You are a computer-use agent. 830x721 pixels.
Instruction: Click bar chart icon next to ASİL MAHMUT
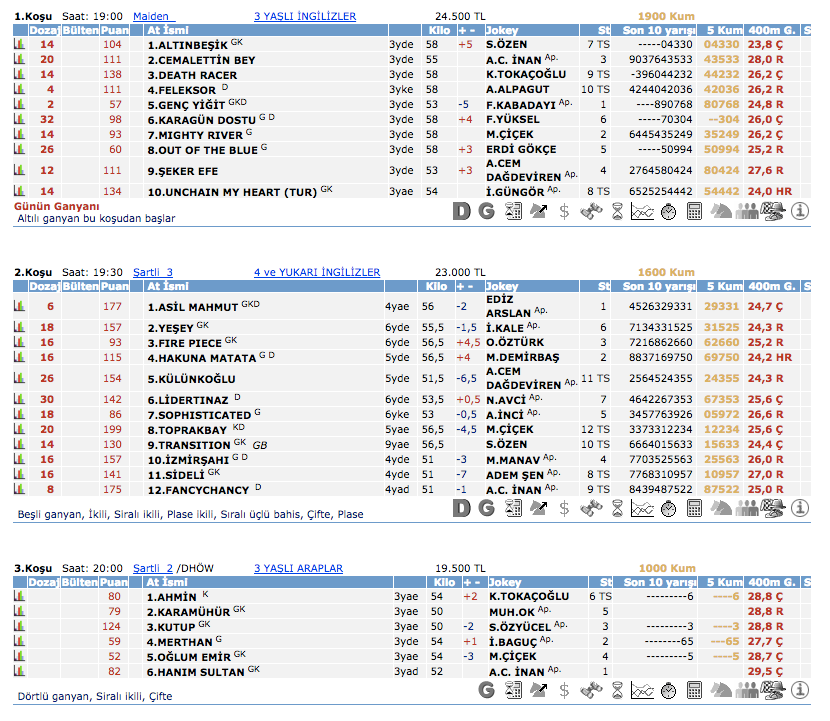tap(19, 306)
